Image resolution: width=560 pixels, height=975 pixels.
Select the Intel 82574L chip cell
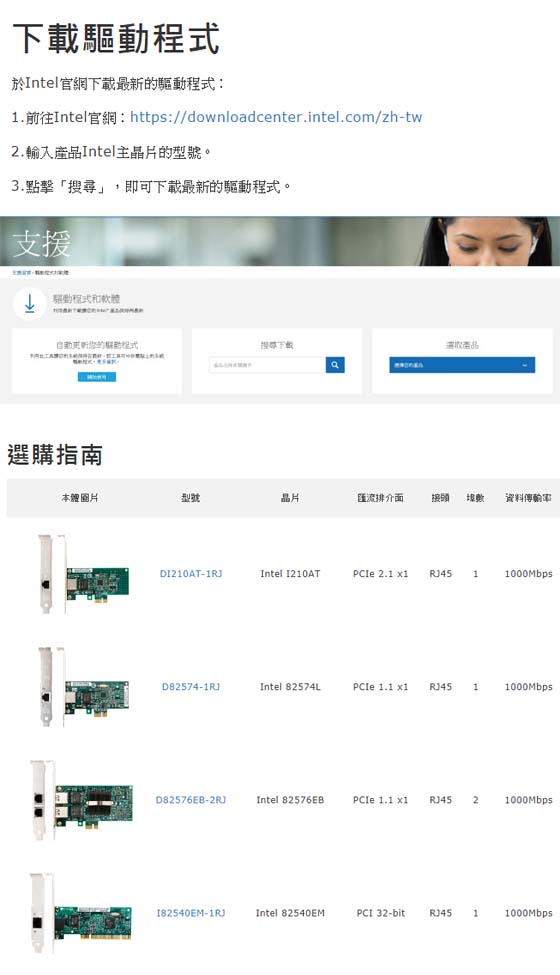coord(290,686)
